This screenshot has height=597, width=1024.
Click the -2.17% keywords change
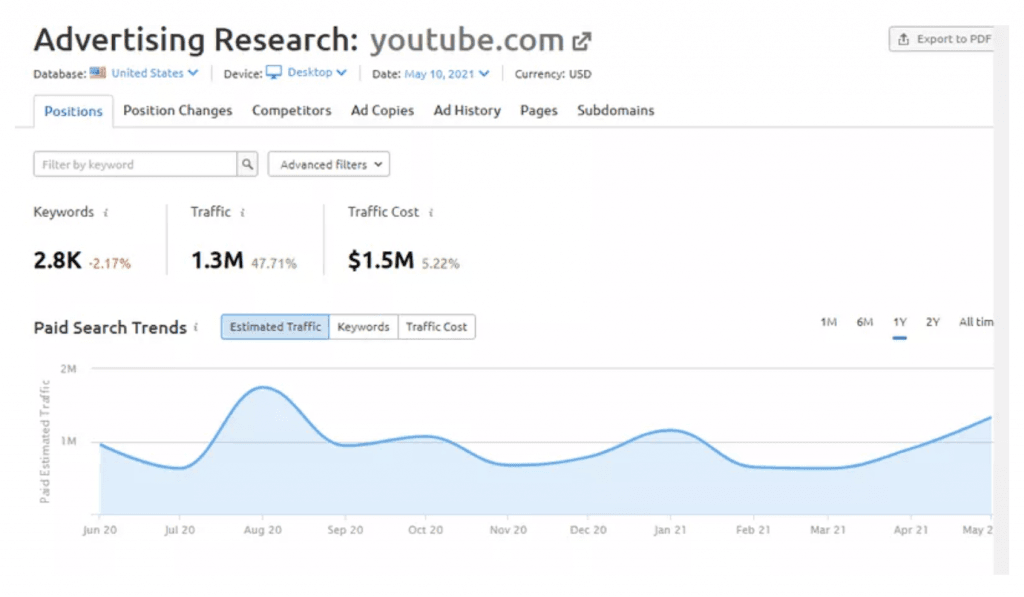tap(110, 263)
